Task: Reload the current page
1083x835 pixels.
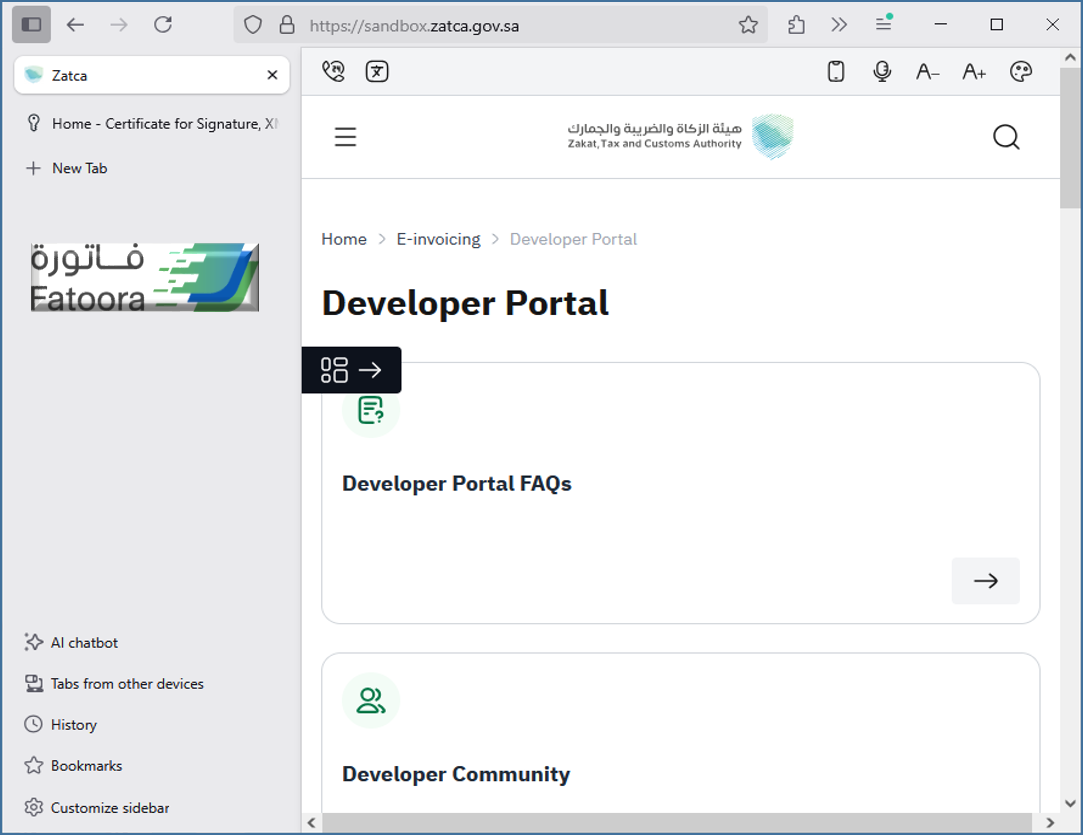Action: click(x=163, y=25)
